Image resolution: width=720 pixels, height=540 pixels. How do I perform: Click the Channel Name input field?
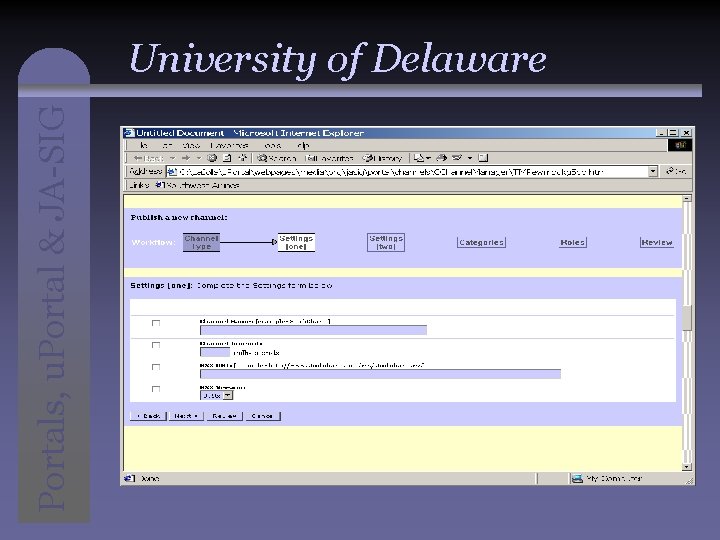(x=313, y=330)
